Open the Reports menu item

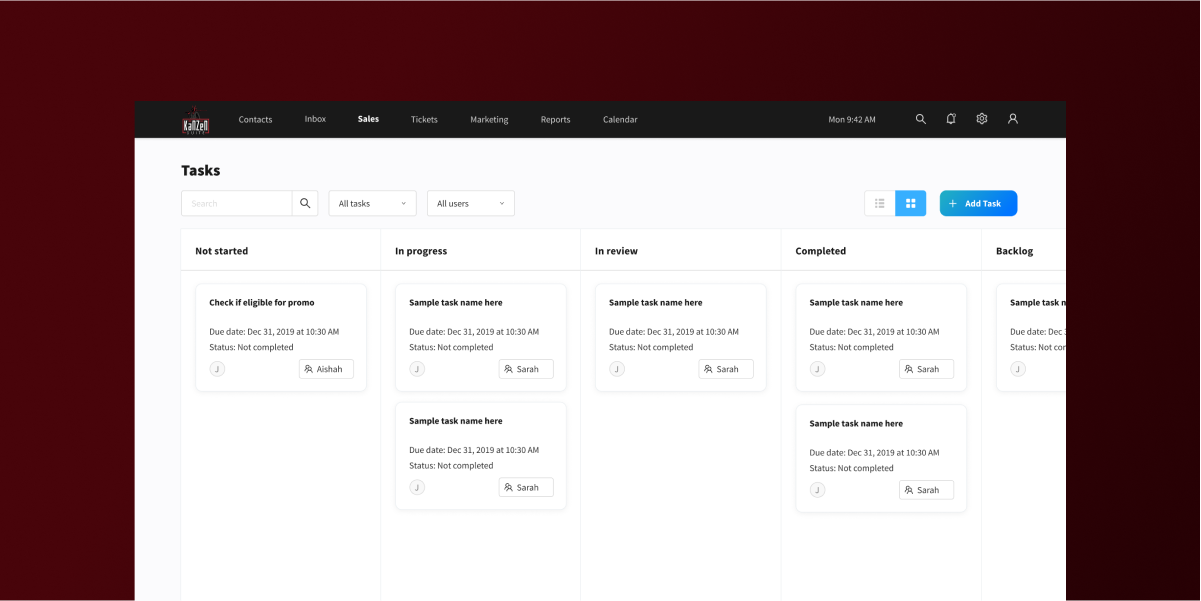pos(555,120)
